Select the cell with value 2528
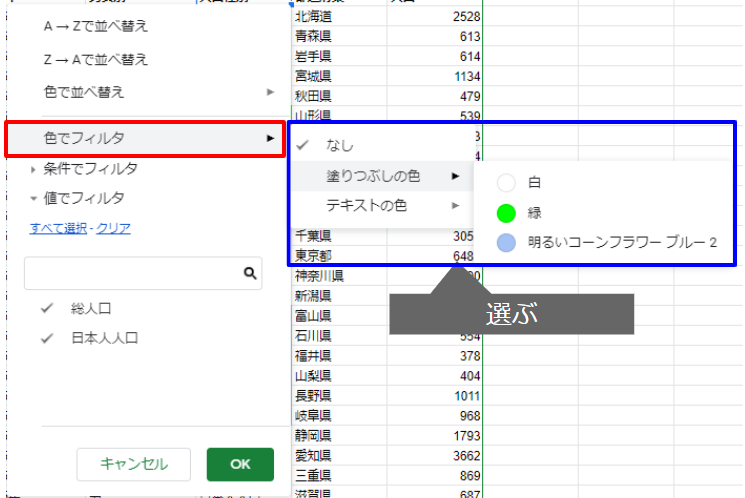This screenshot has height=498, width=745. 435,17
